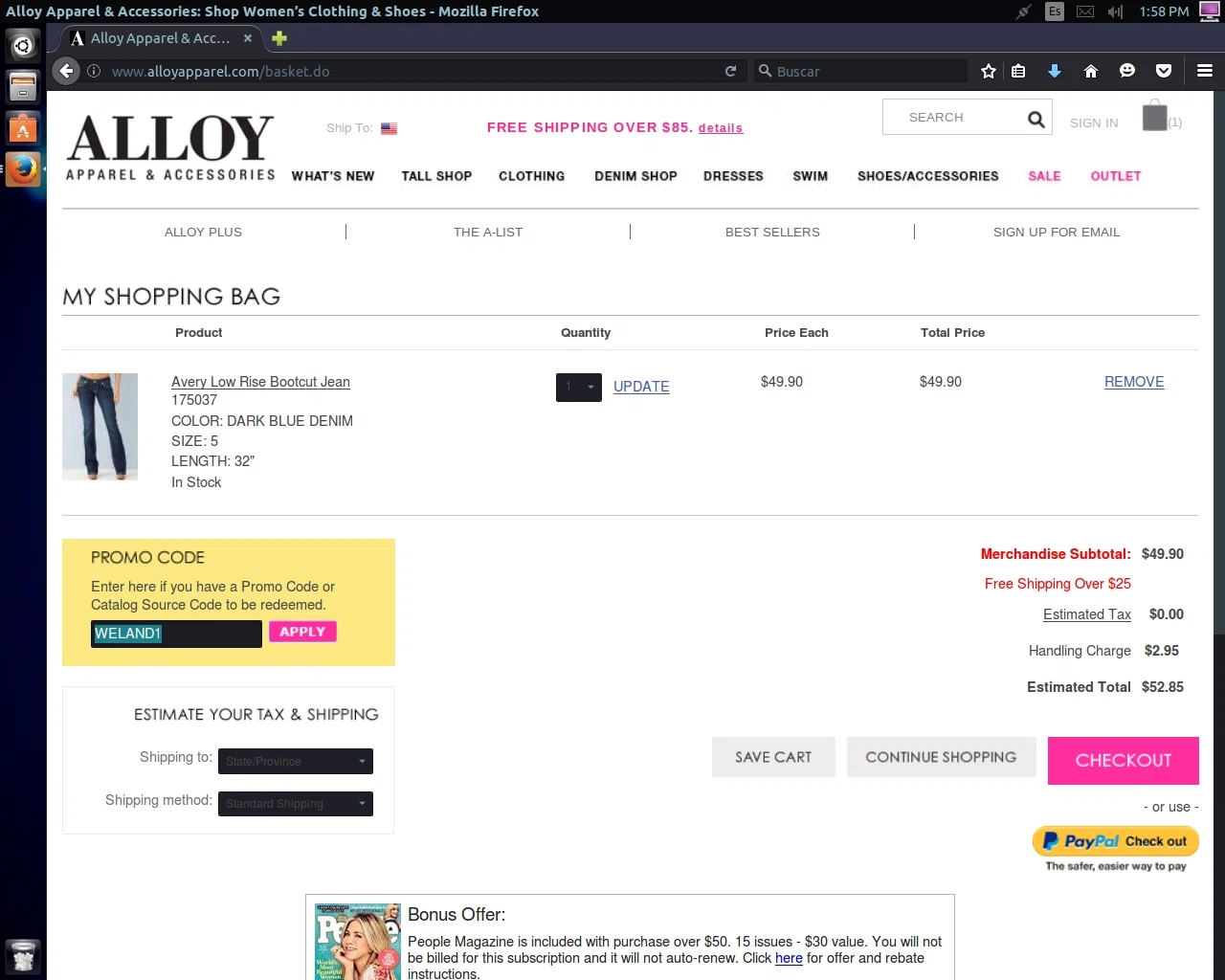Screen dimensions: 1225x980
Task: Open a new tab with plus icon
Action: 279,38
